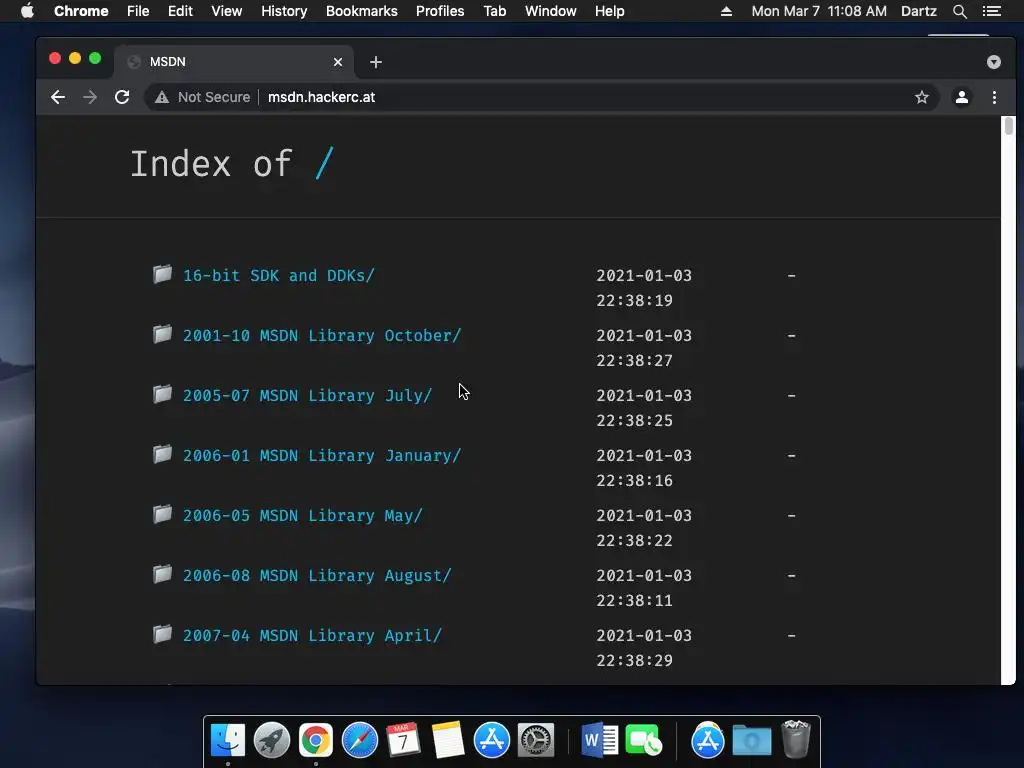
Task: Open the View menu
Action: pyautogui.click(x=227, y=11)
